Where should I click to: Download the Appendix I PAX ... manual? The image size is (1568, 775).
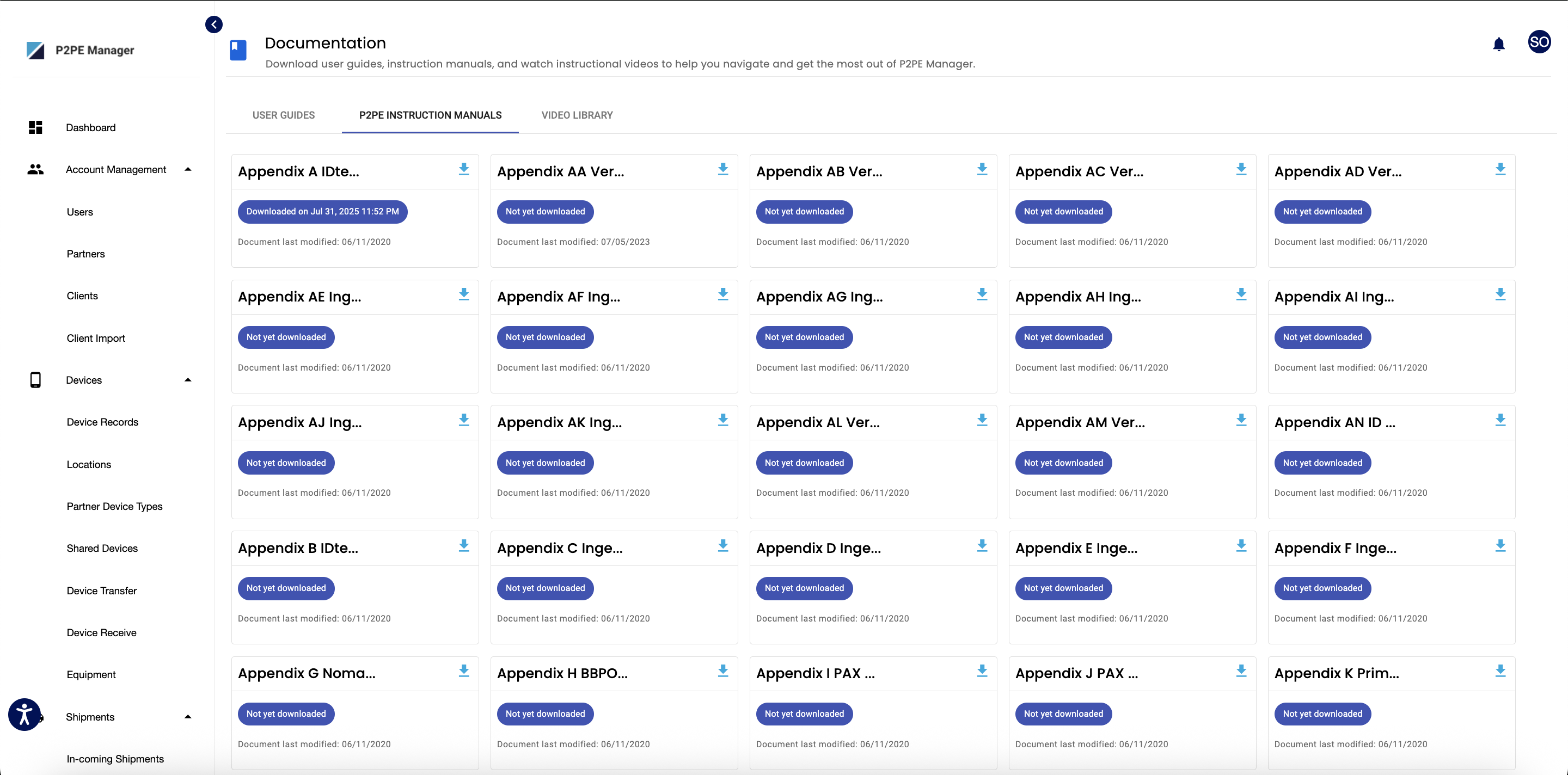982,671
